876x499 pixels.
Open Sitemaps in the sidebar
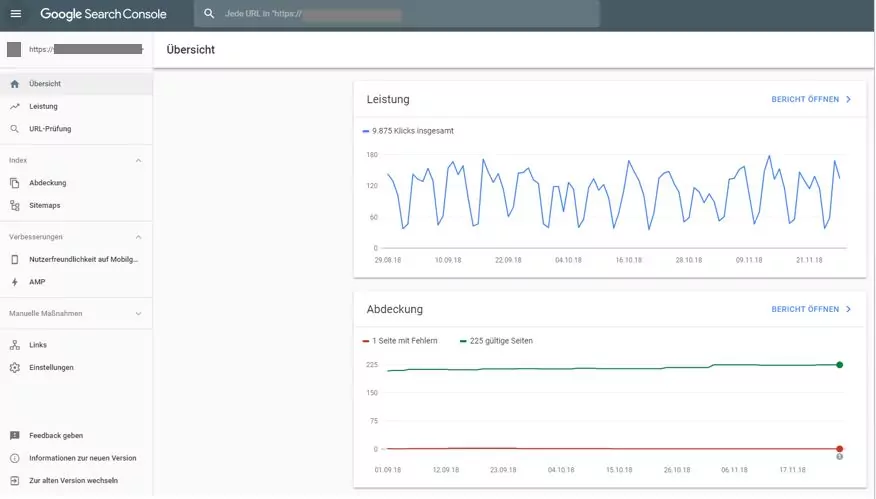tap(45, 205)
